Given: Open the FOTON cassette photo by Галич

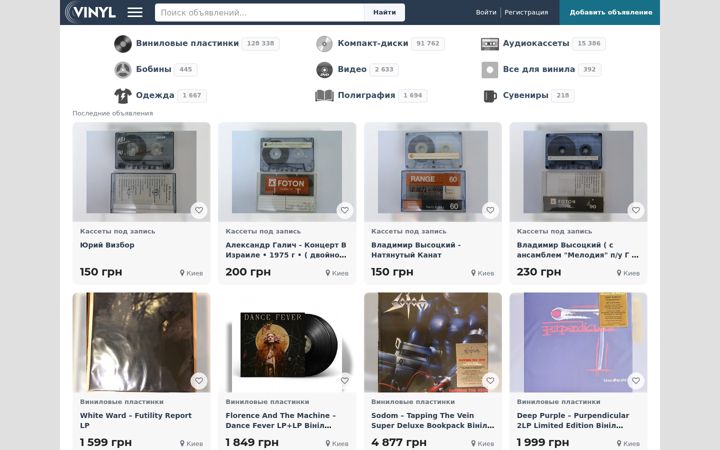Looking at the screenshot, I should pos(287,172).
